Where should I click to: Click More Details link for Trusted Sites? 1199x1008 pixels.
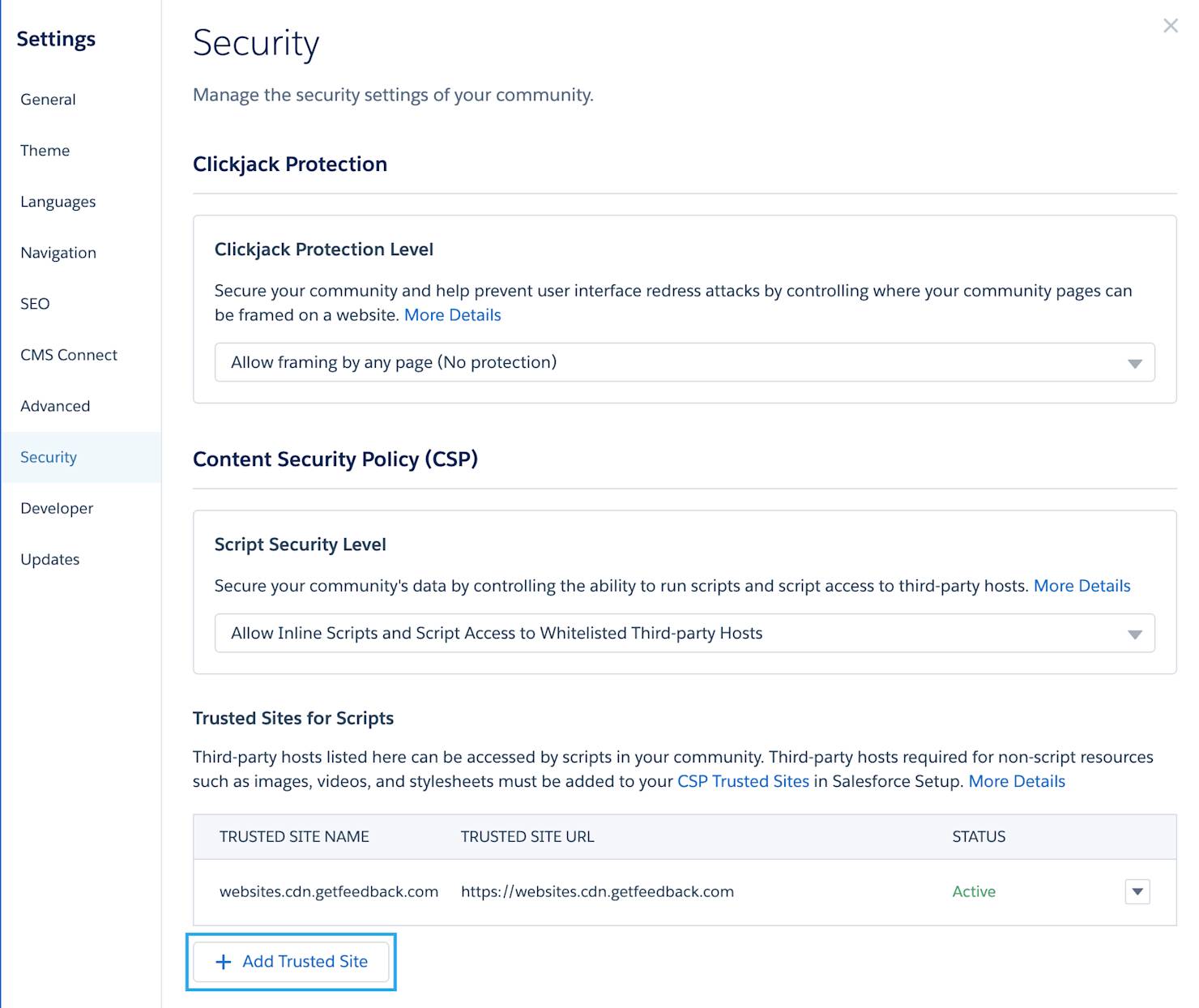coord(1017,781)
